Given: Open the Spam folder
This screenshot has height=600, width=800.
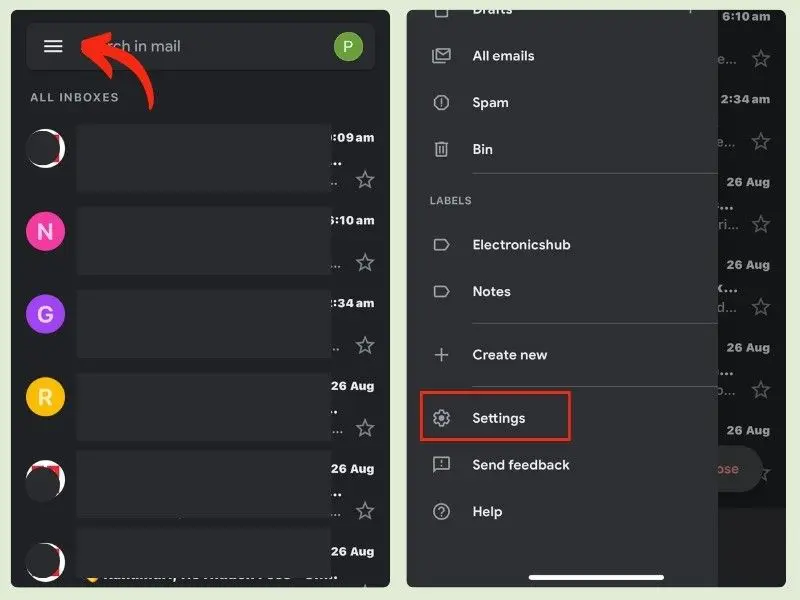Looking at the screenshot, I should (x=490, y=103).
